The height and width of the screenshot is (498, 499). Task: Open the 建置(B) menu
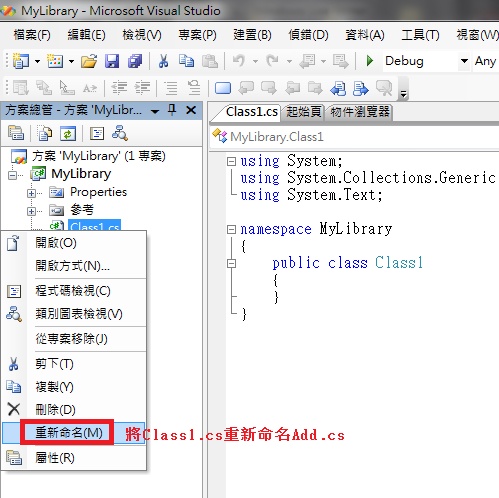[252, 35]
